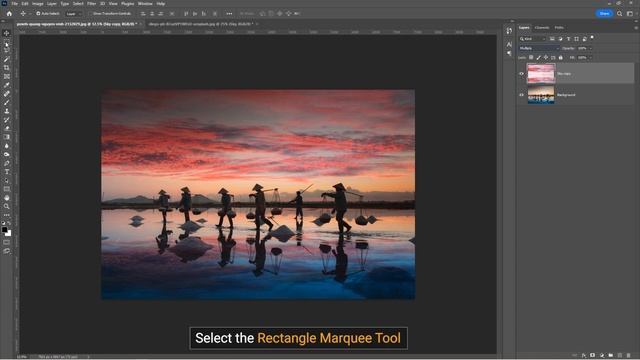640x360 pixels.
Task: Hide the Sky copy layer
Action: pos(521,73)
